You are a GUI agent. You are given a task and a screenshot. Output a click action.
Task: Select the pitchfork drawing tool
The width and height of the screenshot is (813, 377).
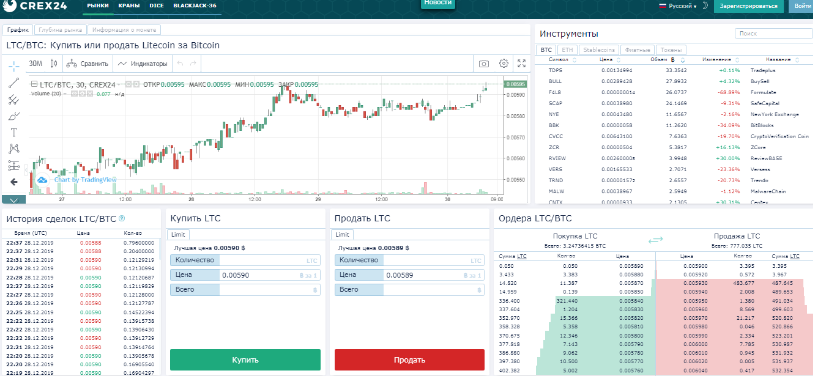(x=14, y=99)
